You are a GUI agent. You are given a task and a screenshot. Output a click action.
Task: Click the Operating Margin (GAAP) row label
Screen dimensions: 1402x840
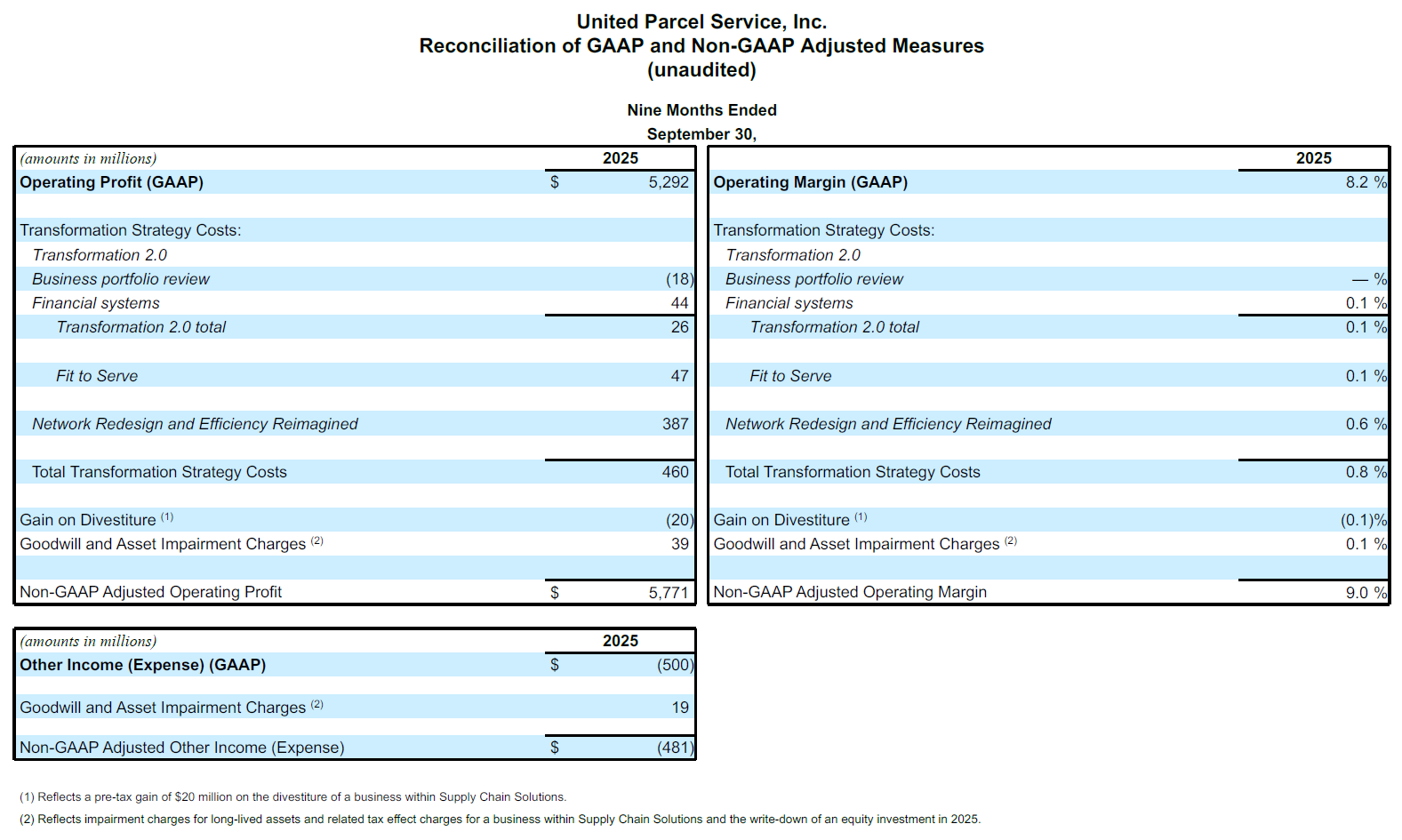click(810, 182)
